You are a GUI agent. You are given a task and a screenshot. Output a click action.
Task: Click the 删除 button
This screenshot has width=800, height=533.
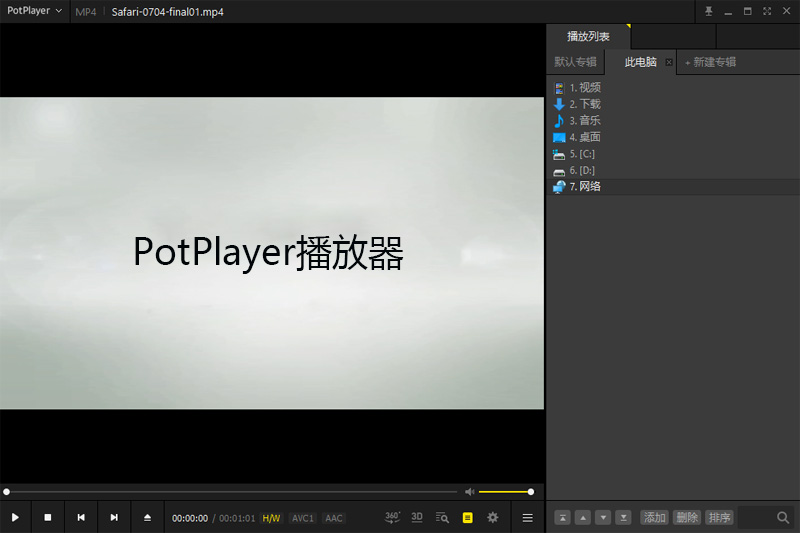click(x=687, y=518)
